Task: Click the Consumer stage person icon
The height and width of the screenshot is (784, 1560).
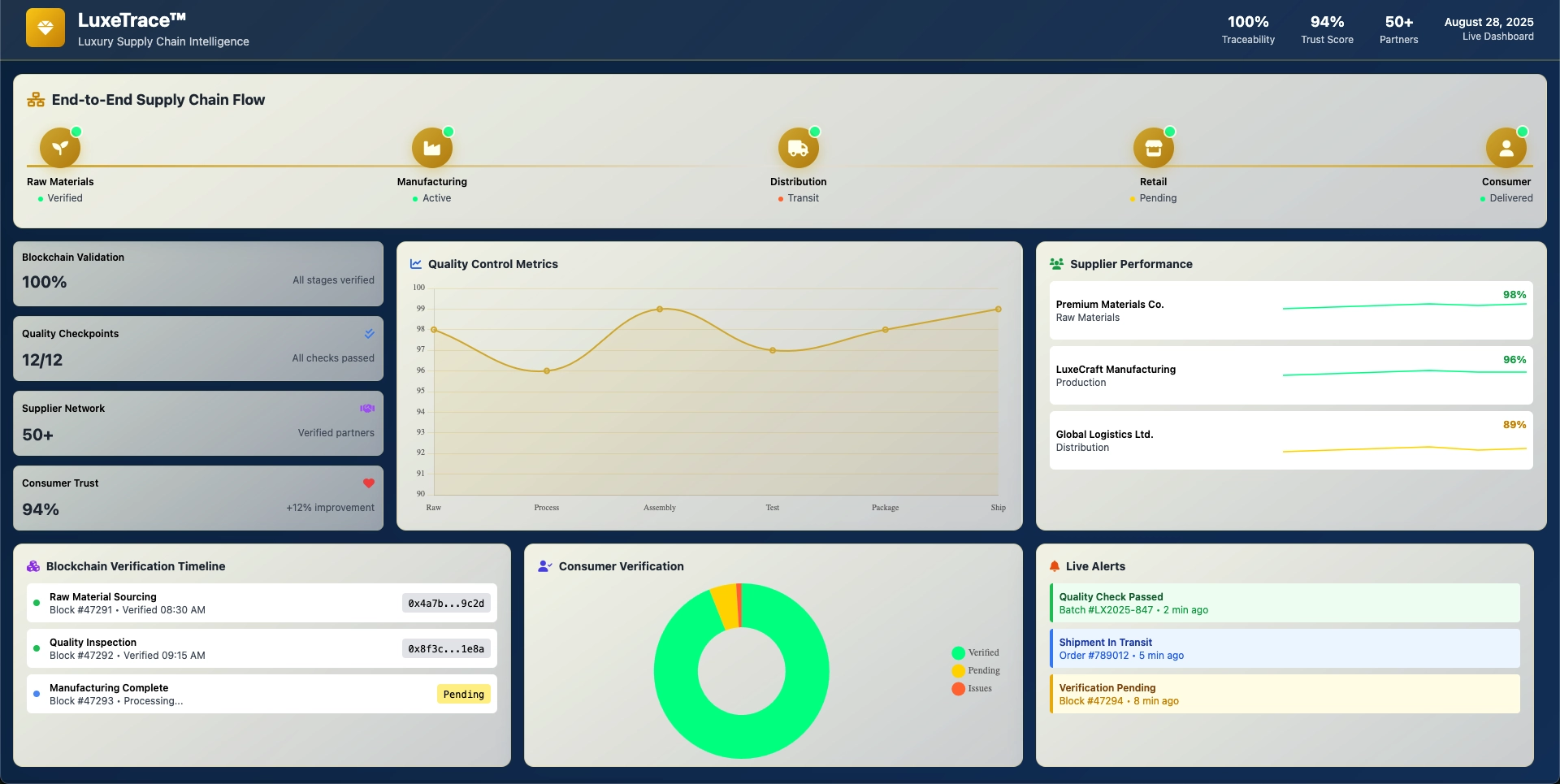Action: pyautogui.click(x=1506, y=147)
